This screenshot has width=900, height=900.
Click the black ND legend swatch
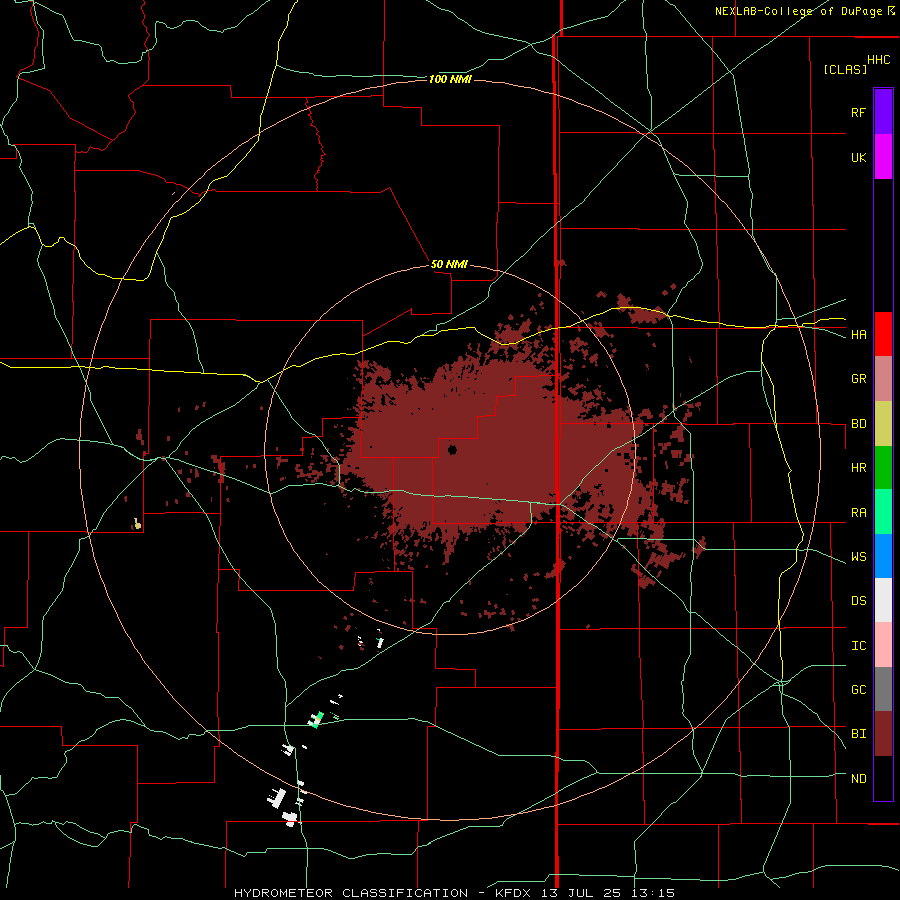[883, 778]
